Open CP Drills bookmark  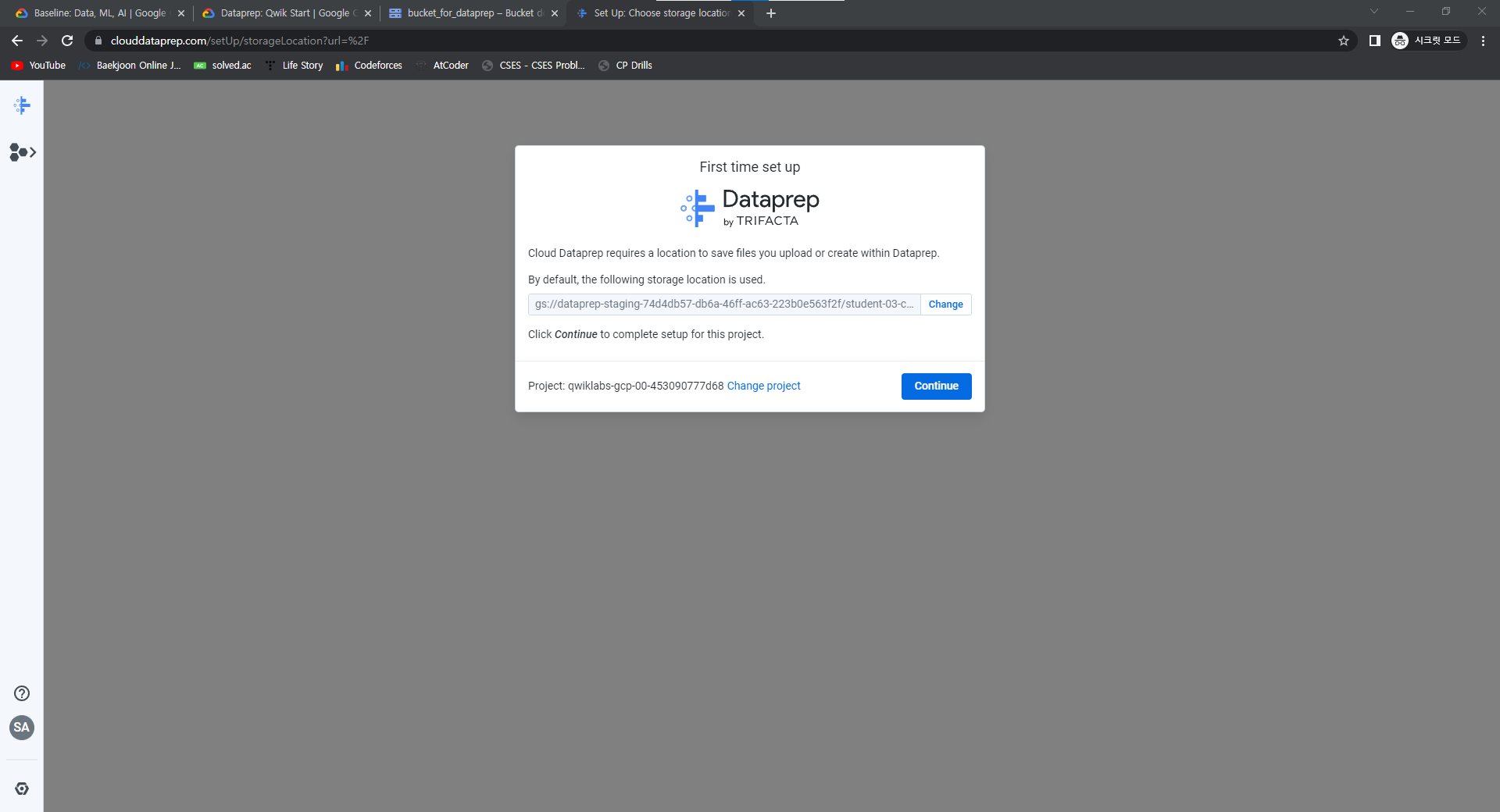coord(625,66)
